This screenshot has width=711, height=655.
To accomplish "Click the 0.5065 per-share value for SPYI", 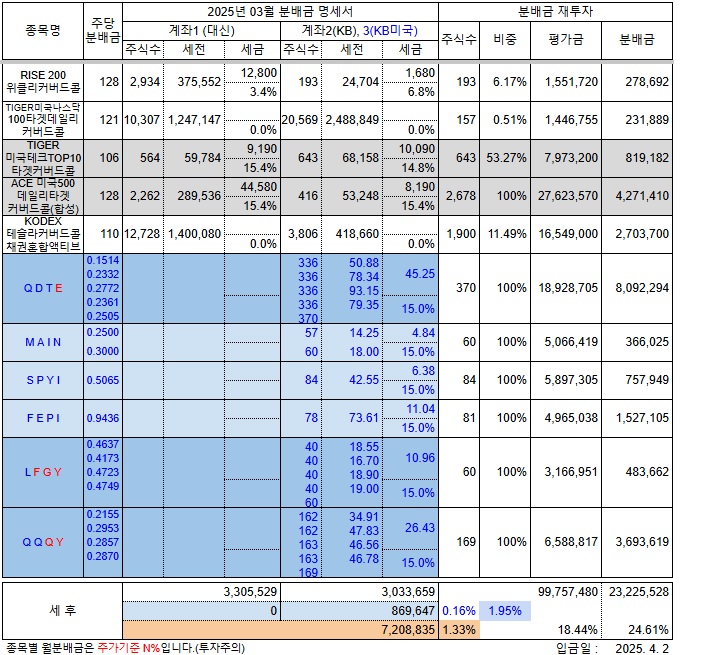I will tap(103, 380).
